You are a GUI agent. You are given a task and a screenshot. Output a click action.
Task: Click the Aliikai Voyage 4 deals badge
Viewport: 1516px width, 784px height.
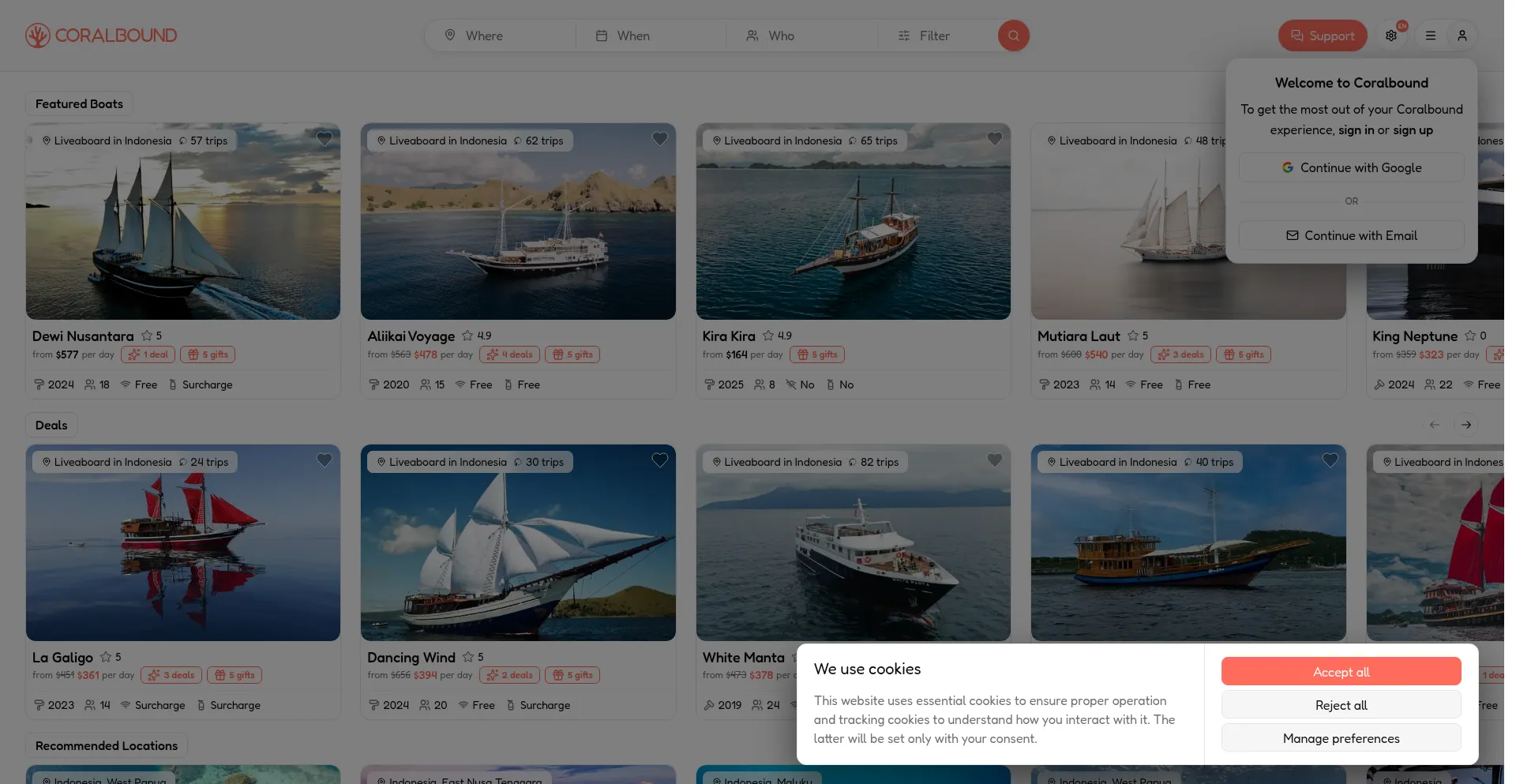coord(509,354)
